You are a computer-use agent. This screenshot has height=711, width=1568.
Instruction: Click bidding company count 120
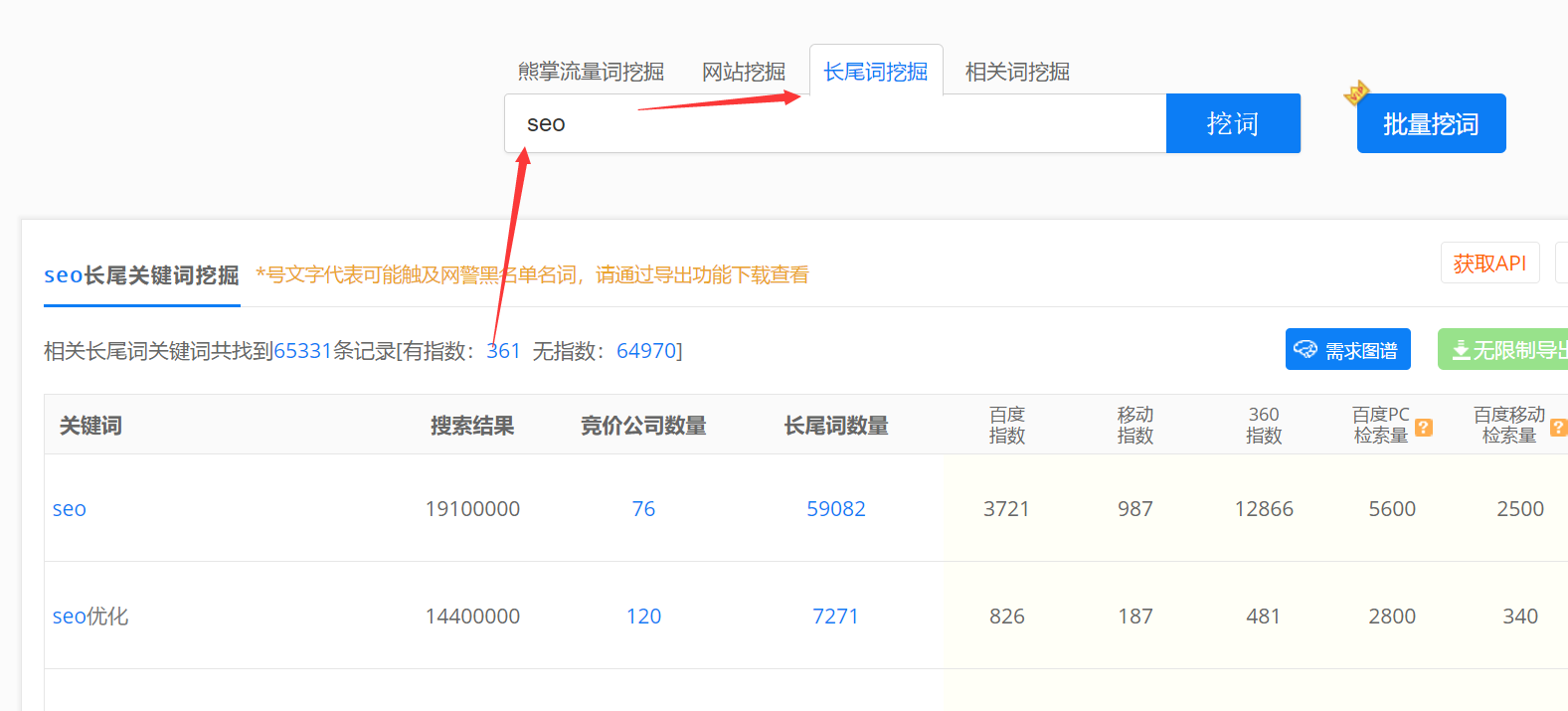tap(643, 617)
